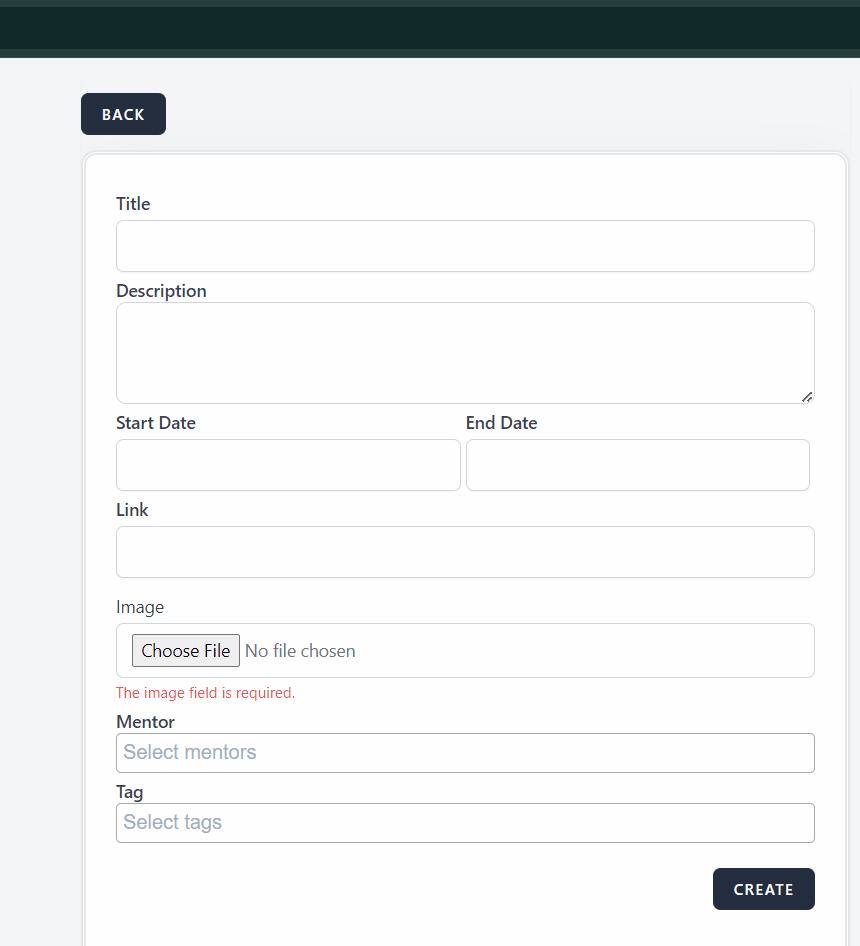This screenshot has height=946, width=860.
Task: Click the Description resize handle
Action: 807,396
